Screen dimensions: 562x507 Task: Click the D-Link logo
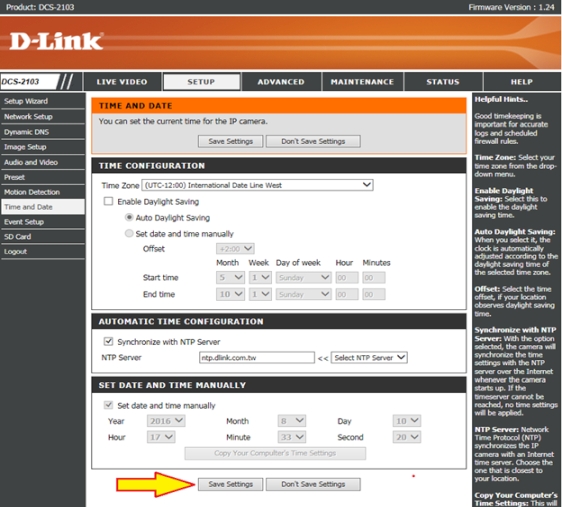pyautogui.click(x=56, y=41)
